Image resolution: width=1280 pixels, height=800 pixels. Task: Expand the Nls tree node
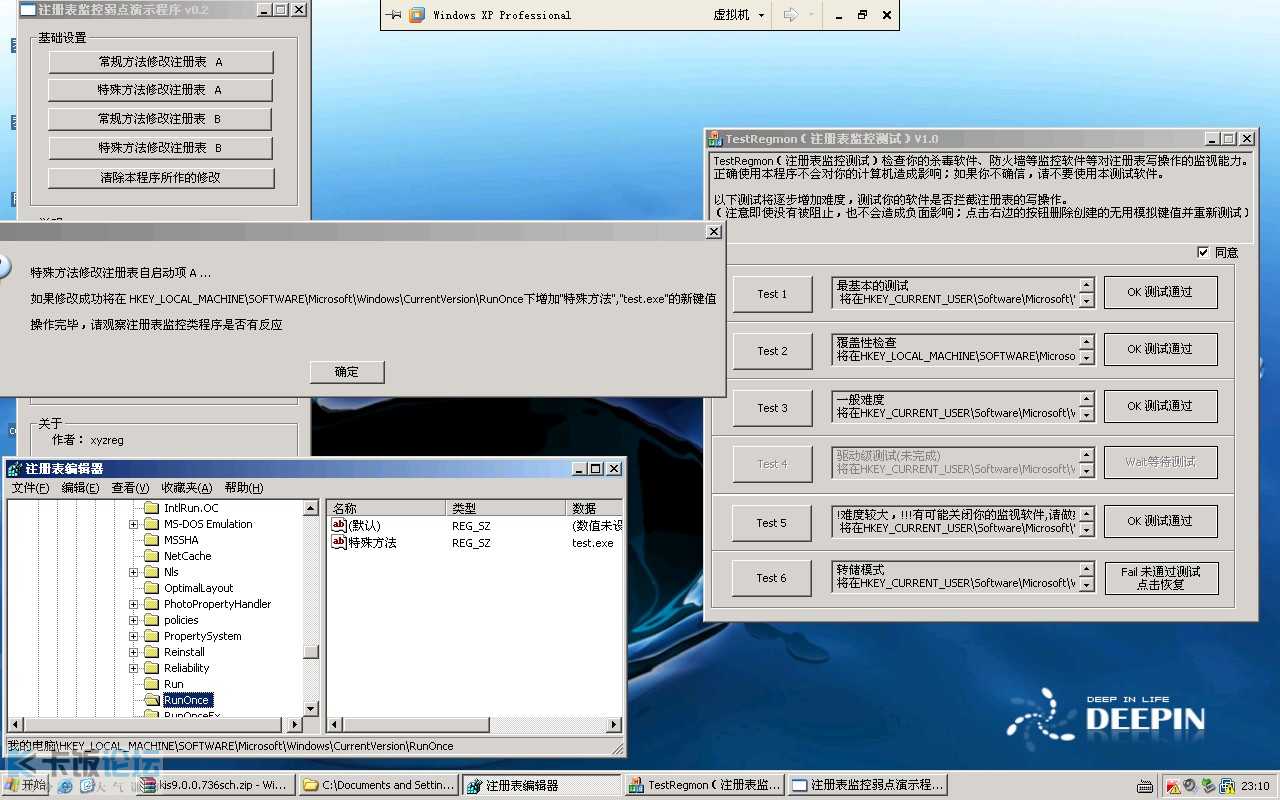(134, 572)
